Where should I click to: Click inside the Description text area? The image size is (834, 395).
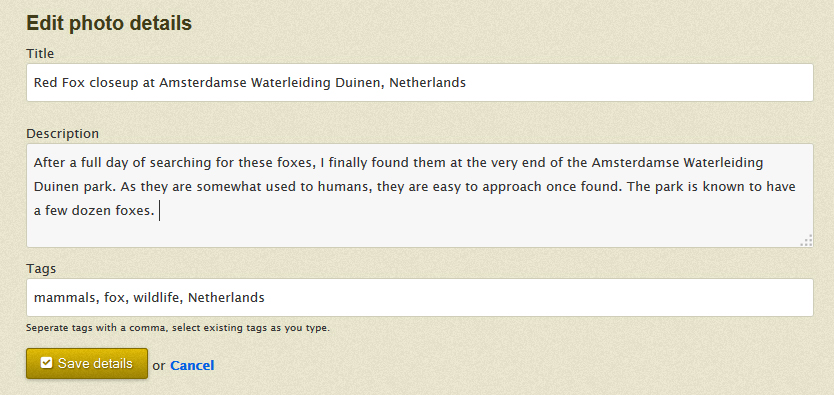[420, 195]
